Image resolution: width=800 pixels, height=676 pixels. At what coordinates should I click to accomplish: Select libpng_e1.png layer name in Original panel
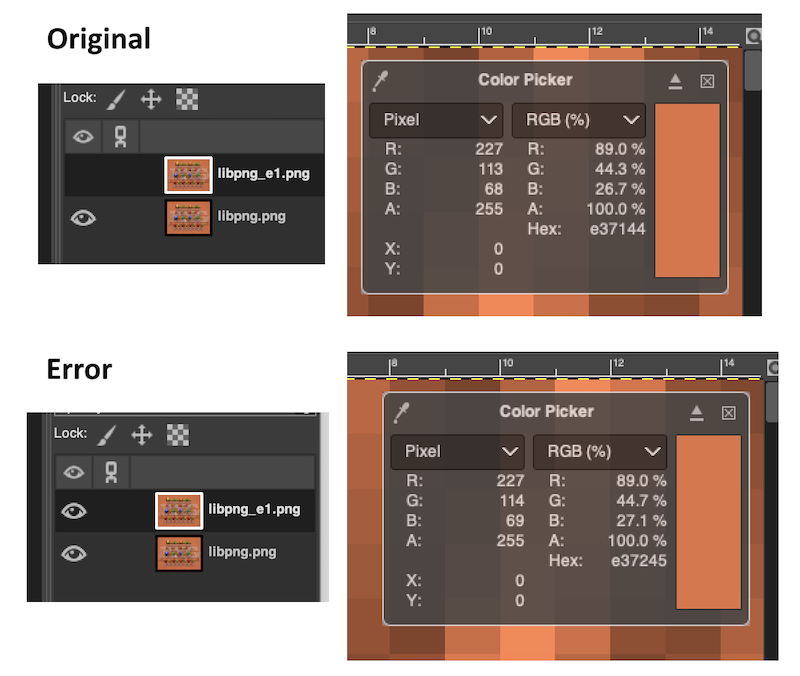coord(263,174)
